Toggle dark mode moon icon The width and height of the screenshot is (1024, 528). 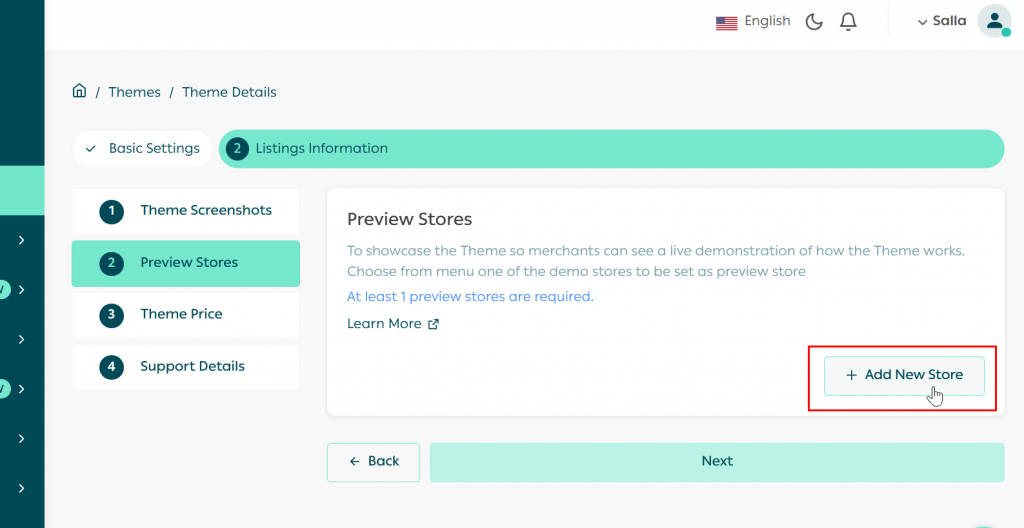click(x=814, y=22)
